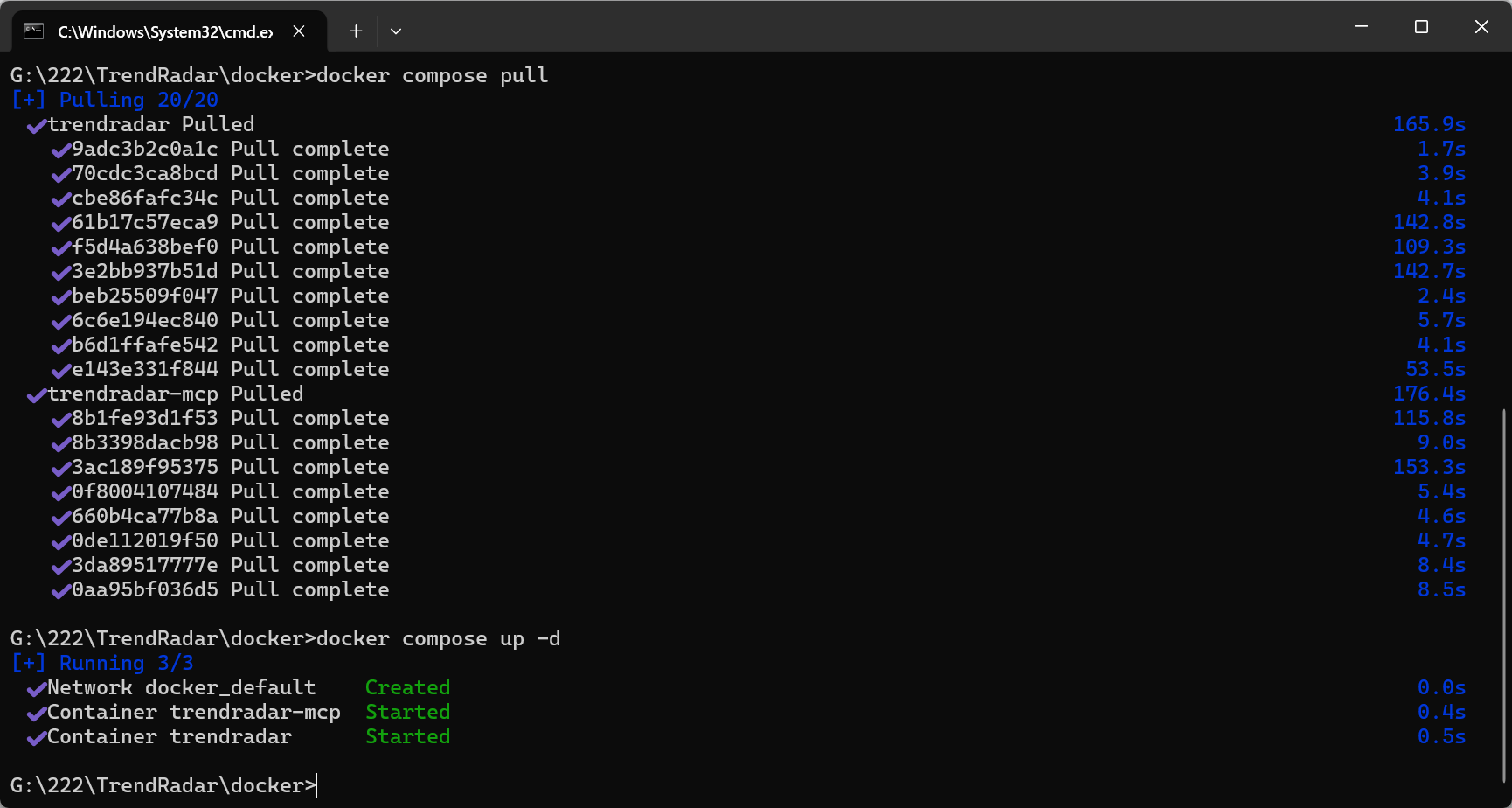
Task: Open the terminal profile dropdown chevron
Action: coord(396,31)
